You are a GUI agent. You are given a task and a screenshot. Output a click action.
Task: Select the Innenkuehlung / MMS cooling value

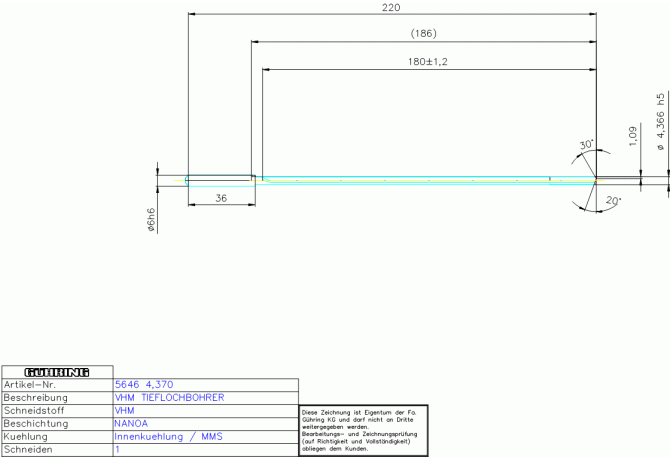pos(168,437)
